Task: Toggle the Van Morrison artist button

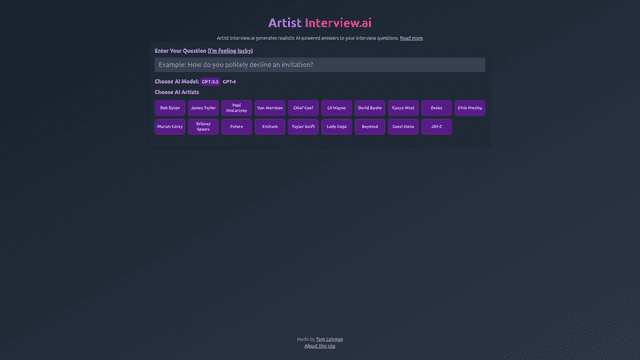Action: point(270,108)
